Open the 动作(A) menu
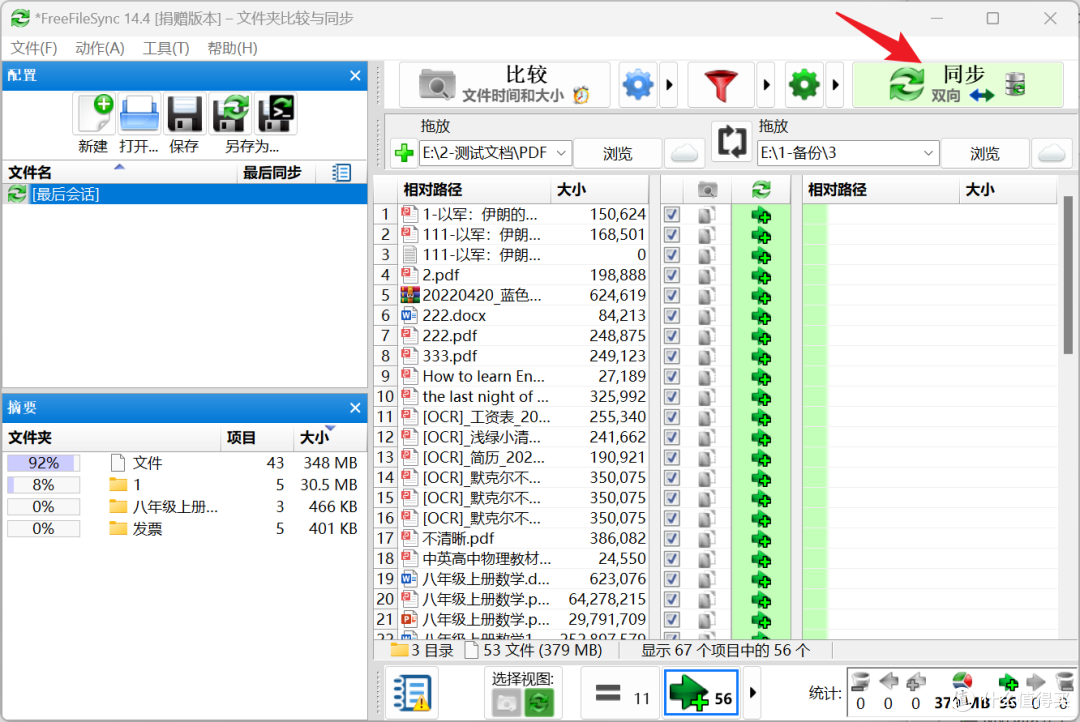This screenshot has height=722, width=1080. click(100, 48)
